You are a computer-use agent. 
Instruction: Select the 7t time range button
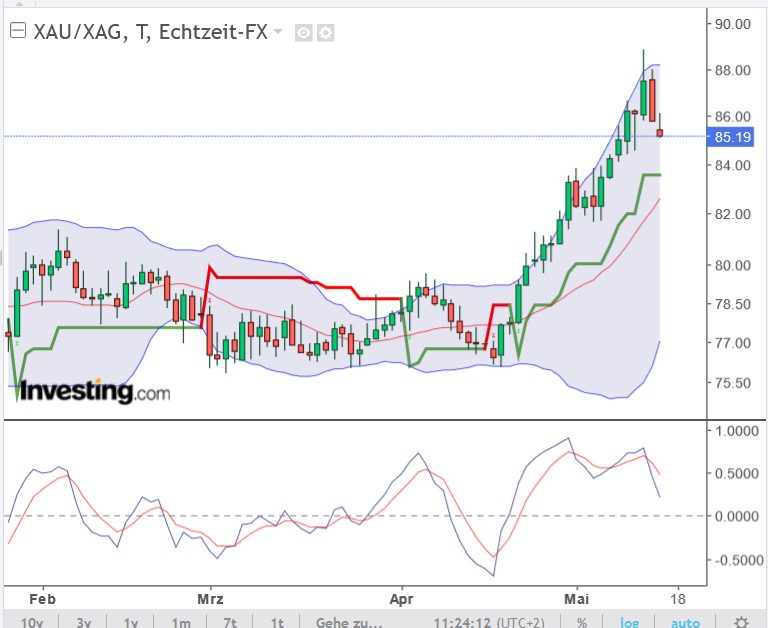coord(230,623)
